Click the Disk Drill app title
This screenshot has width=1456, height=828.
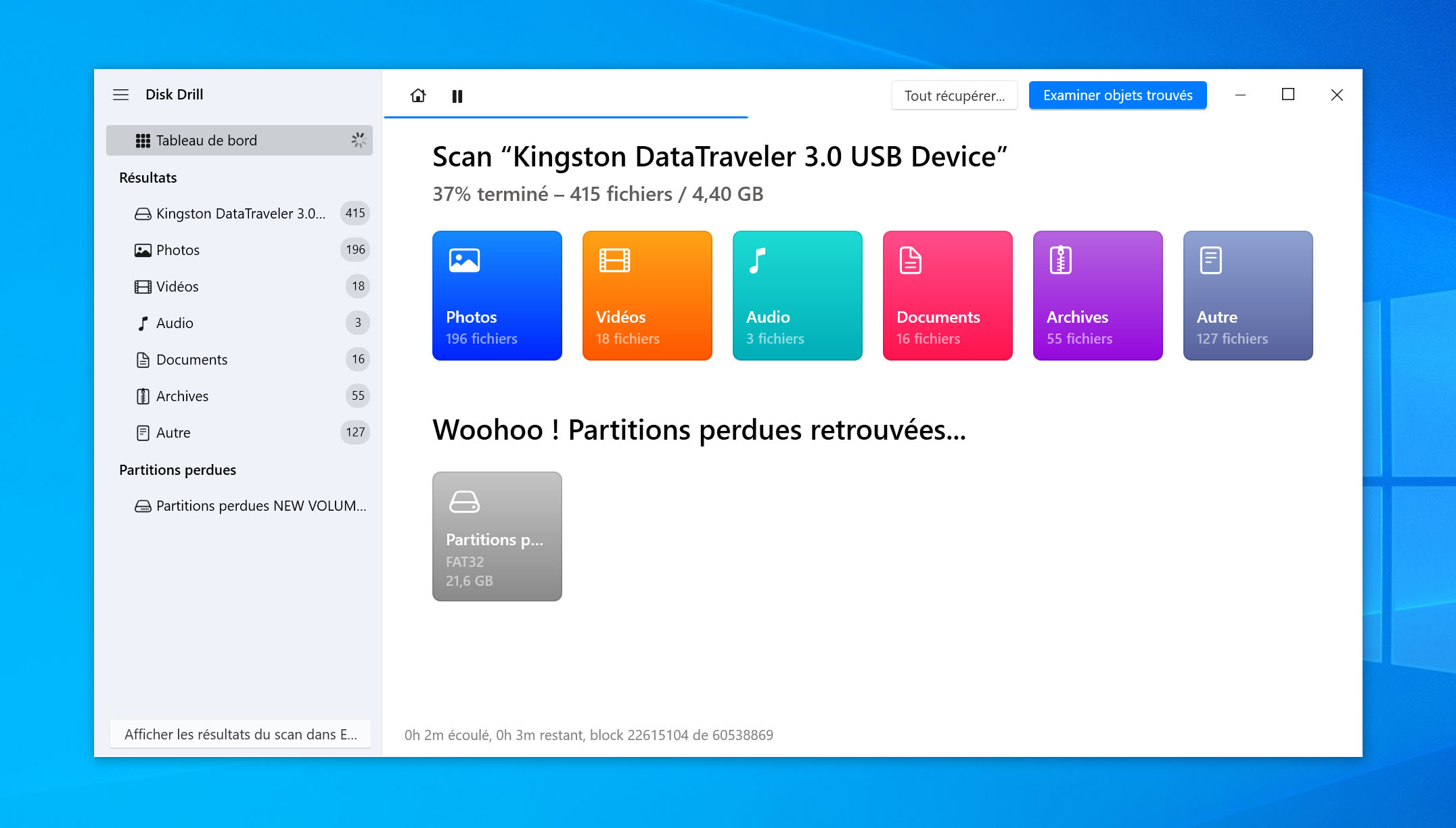(x=175, y=95)
